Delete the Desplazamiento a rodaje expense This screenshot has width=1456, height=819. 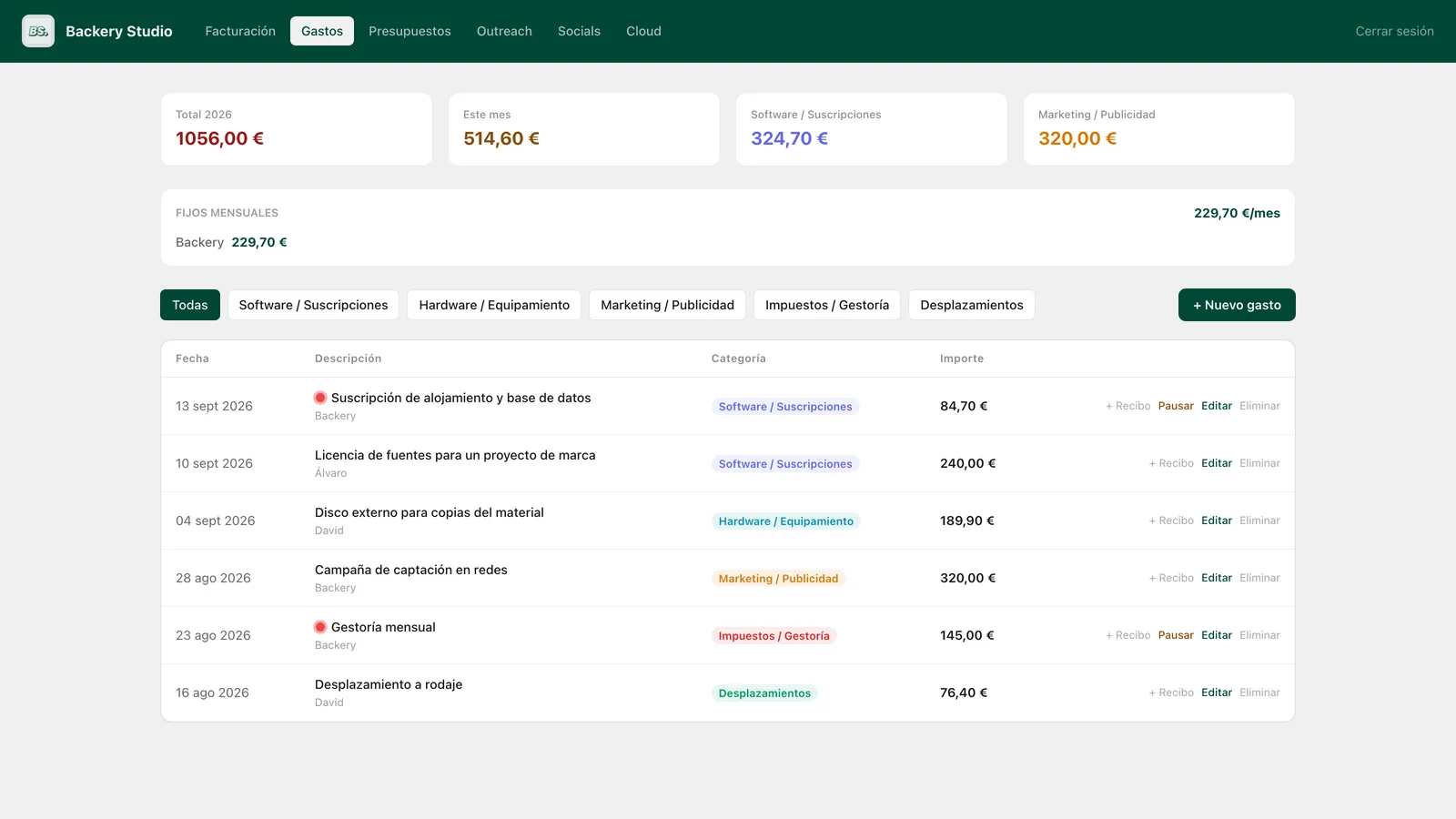pyautogui.click(x=1259, y=693)
